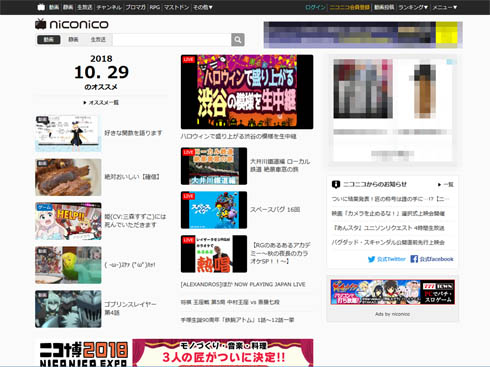Open the 大井川鐵道編 live thumbnail
490x367 pixels.
pyautogui.click(x=214, y=166)
